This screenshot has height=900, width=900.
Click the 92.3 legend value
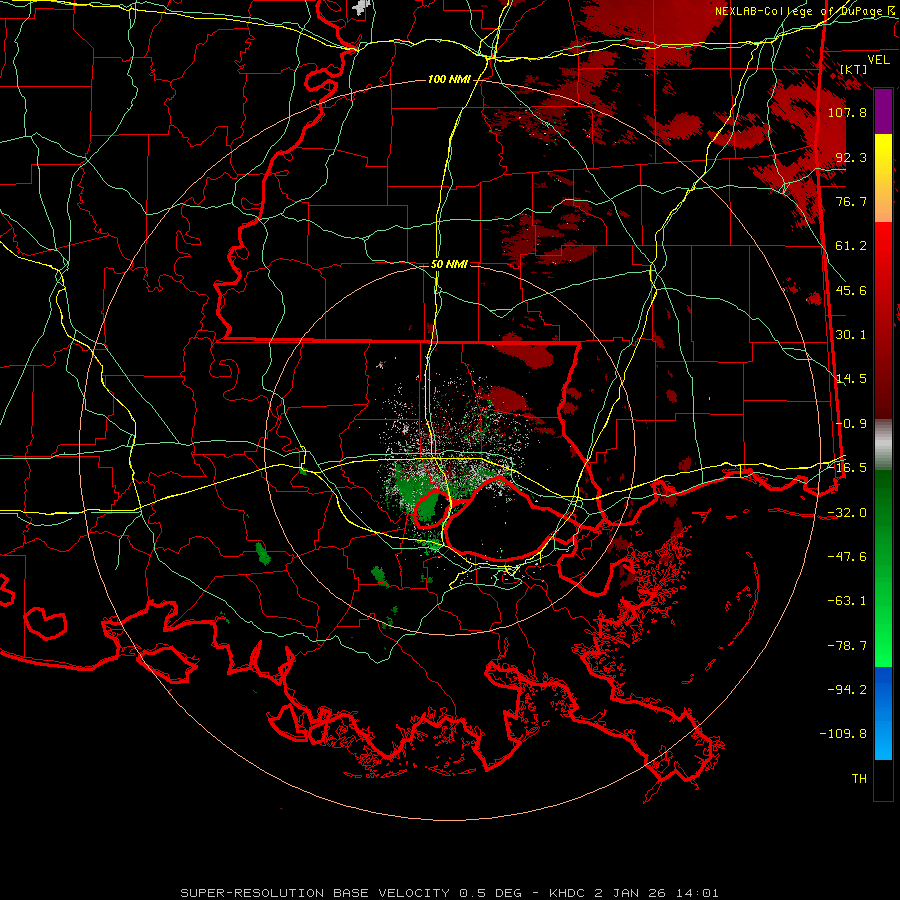tap(851, 157)
